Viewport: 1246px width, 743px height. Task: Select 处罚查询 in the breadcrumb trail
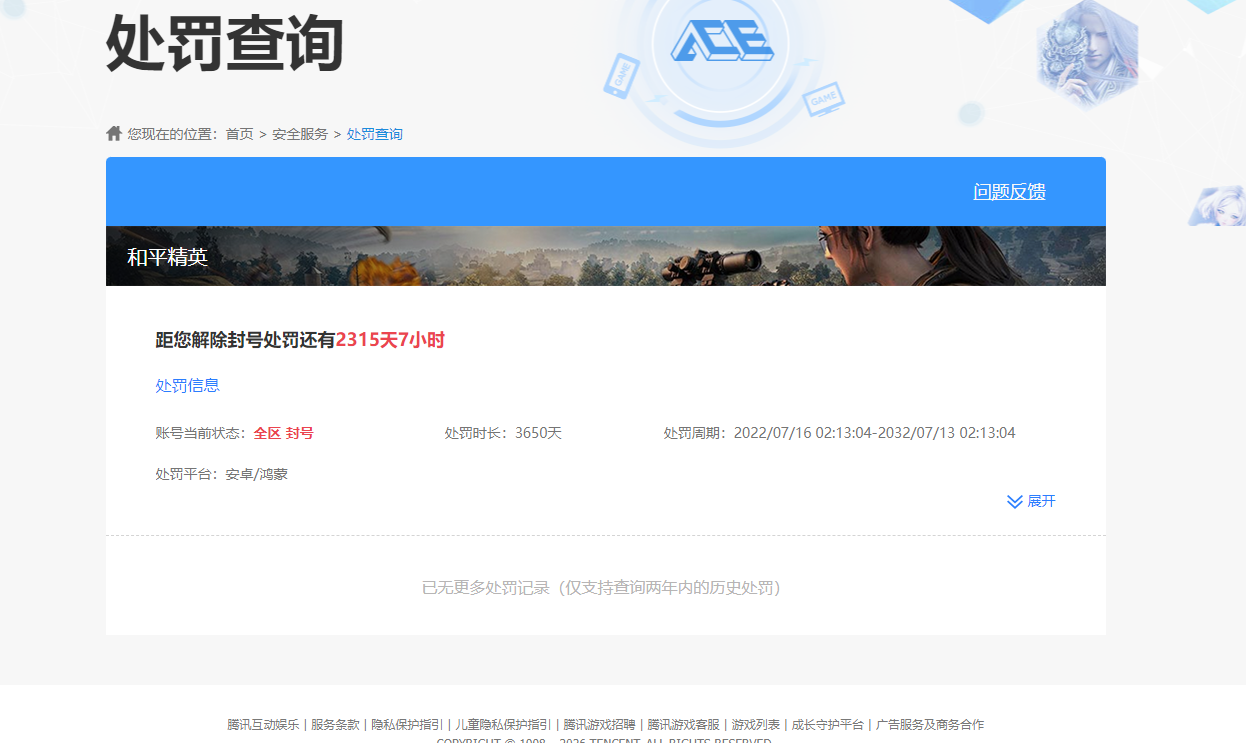tap(375, 133)
